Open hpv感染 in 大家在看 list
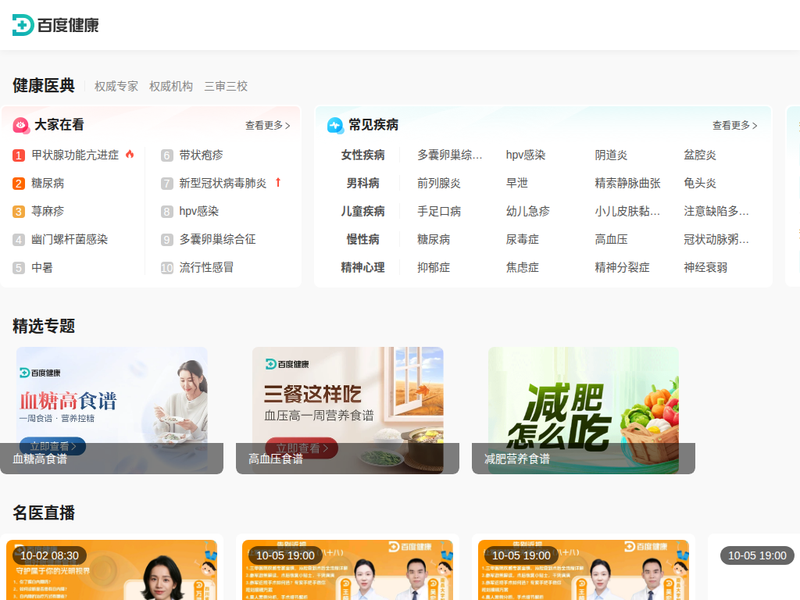Screen dimensions: 800x600 pos(198,211)
